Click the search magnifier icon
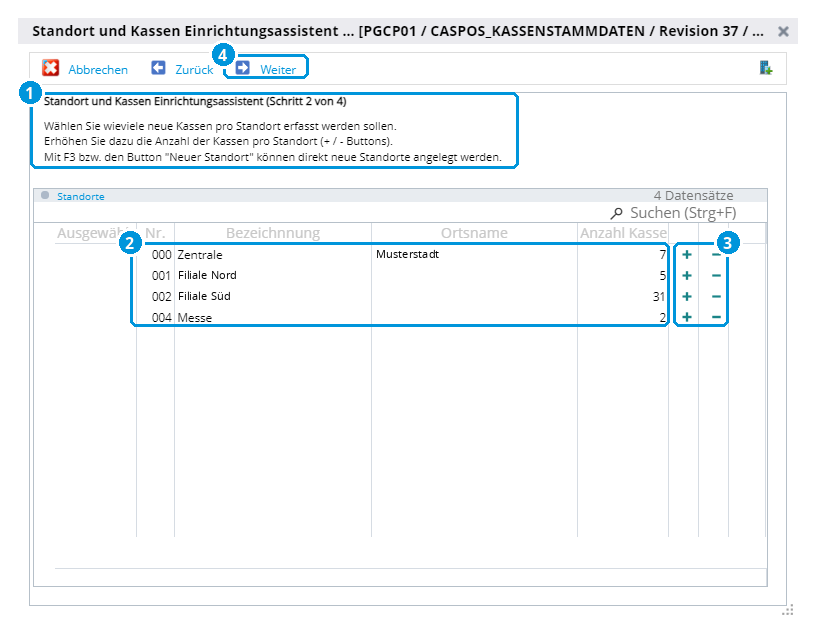The width and height of the screenshot is (816, 636). point(617,213)
